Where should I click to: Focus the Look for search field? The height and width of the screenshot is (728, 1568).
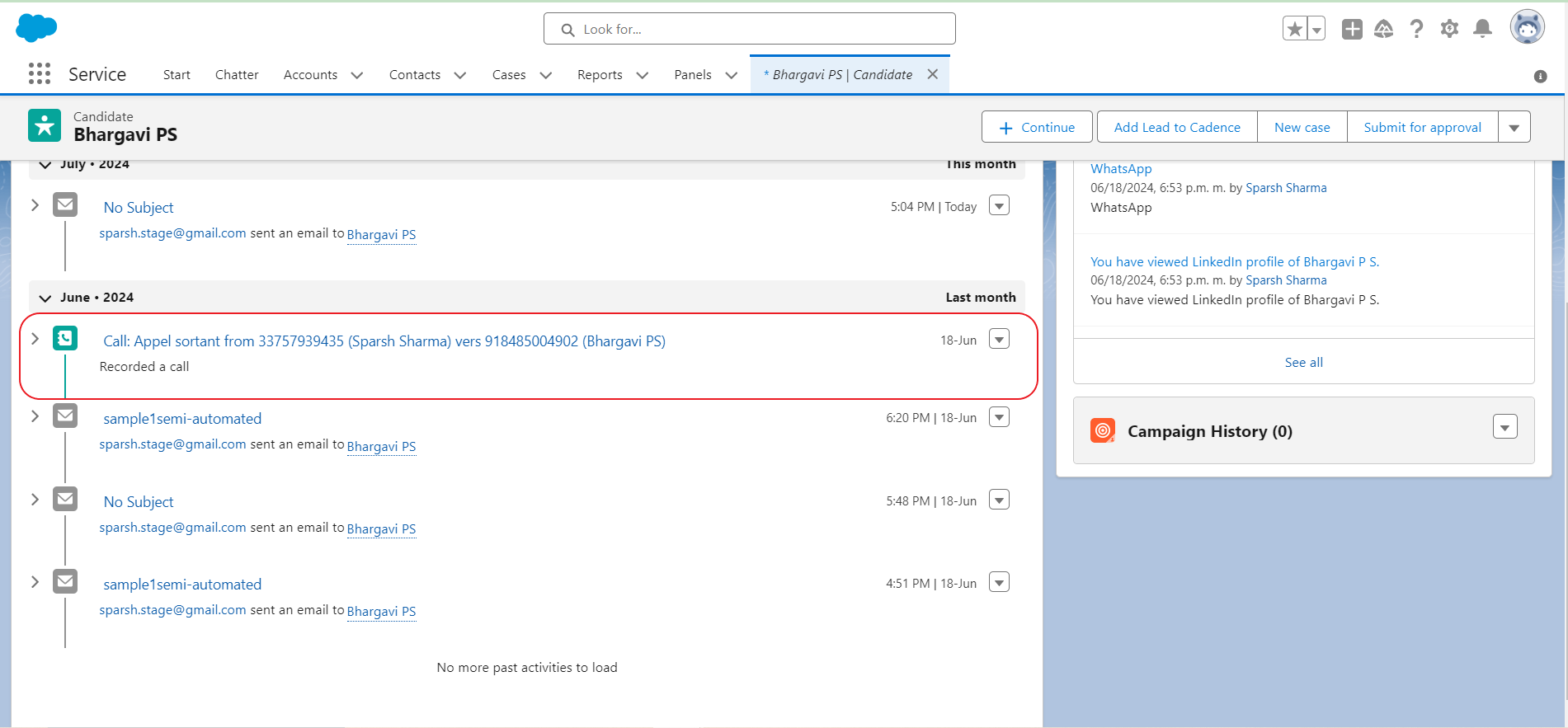pos(750,29)
